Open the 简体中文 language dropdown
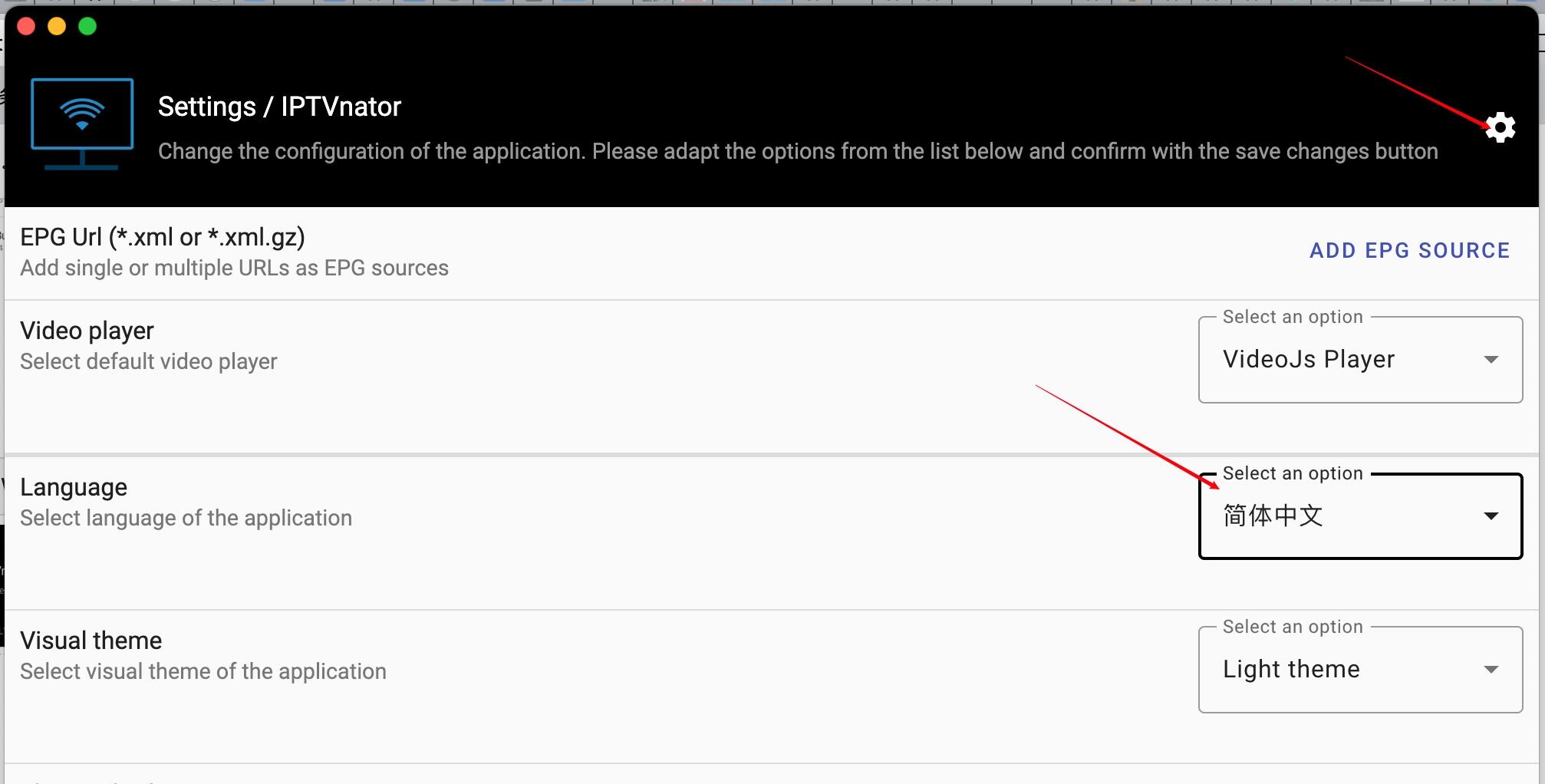The height and width of the screenshot is (784, 1545). pos(1360,516)
